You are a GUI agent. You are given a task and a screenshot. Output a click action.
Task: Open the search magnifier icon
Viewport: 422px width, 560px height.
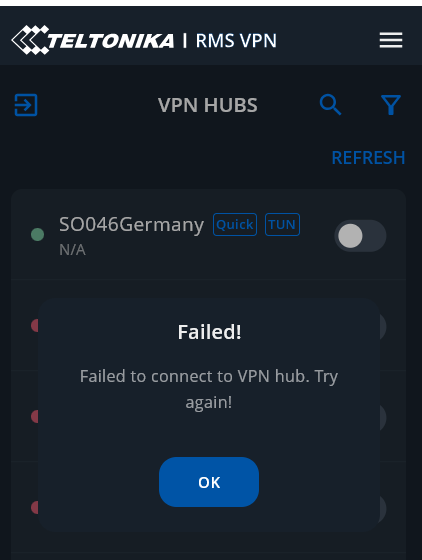click(x=331, y=105)
